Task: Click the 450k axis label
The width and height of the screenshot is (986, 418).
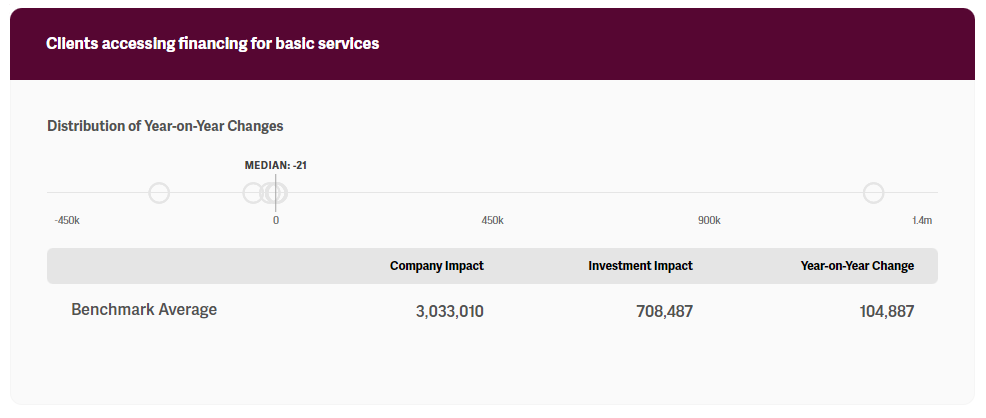Action: (x=492, y=220)
